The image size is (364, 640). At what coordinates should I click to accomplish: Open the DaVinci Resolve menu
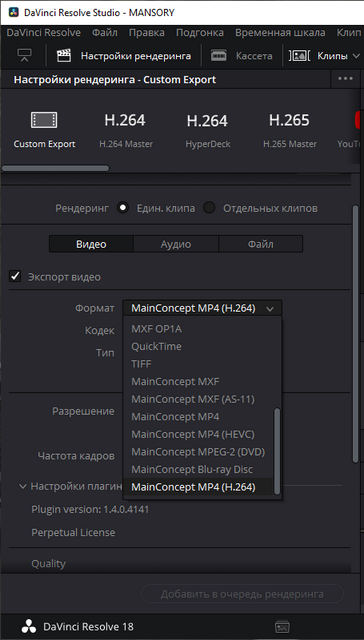point(43,33)
